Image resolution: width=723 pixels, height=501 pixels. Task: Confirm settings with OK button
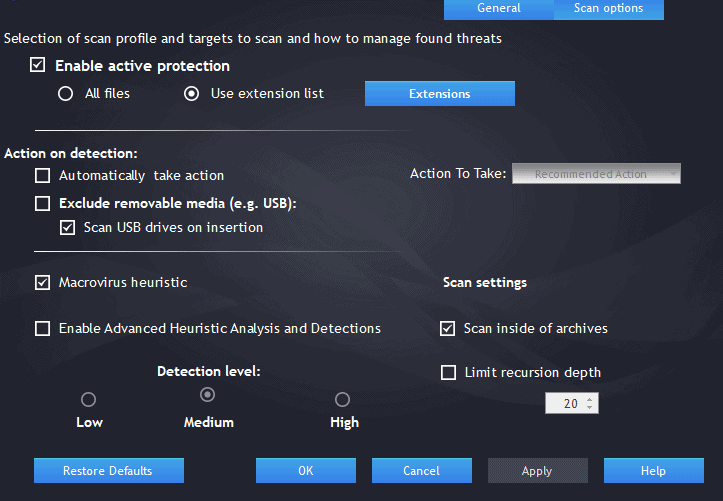click(306, 471)
